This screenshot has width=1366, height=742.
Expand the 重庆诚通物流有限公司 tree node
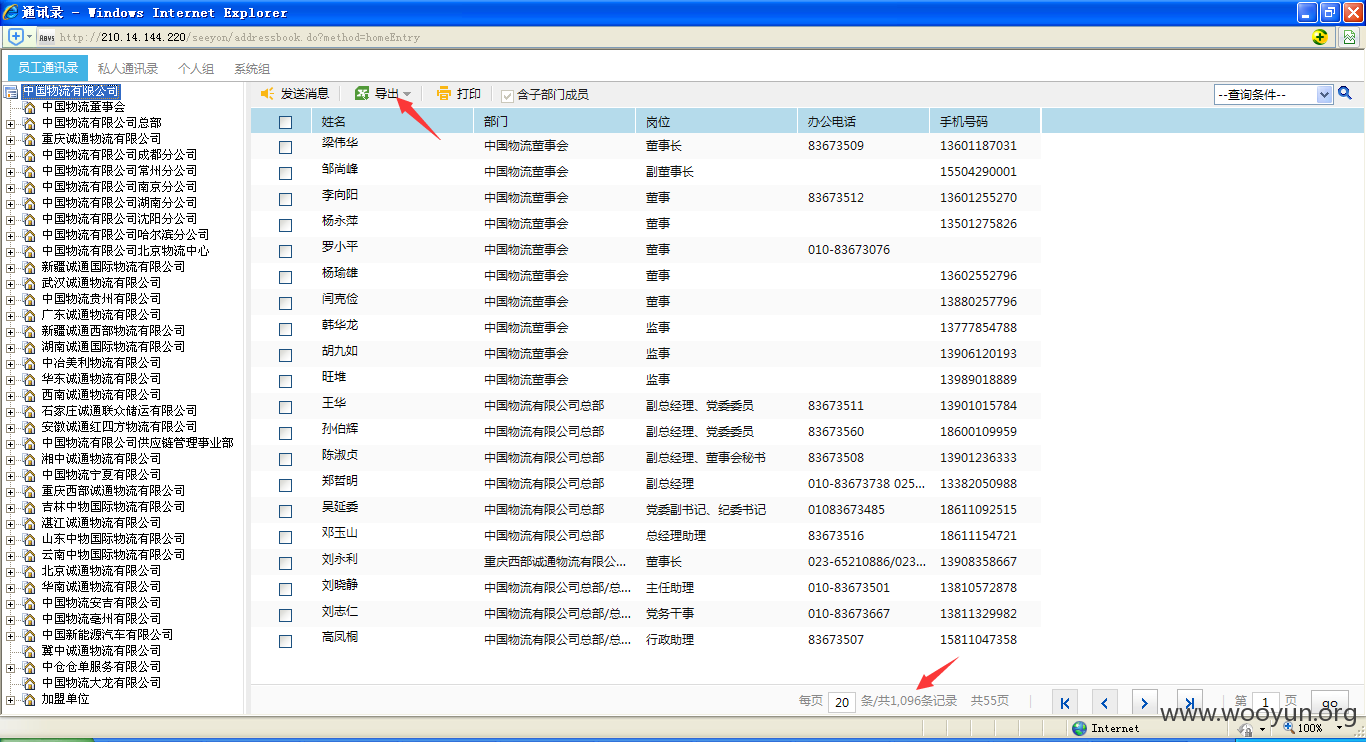point(11,139)
